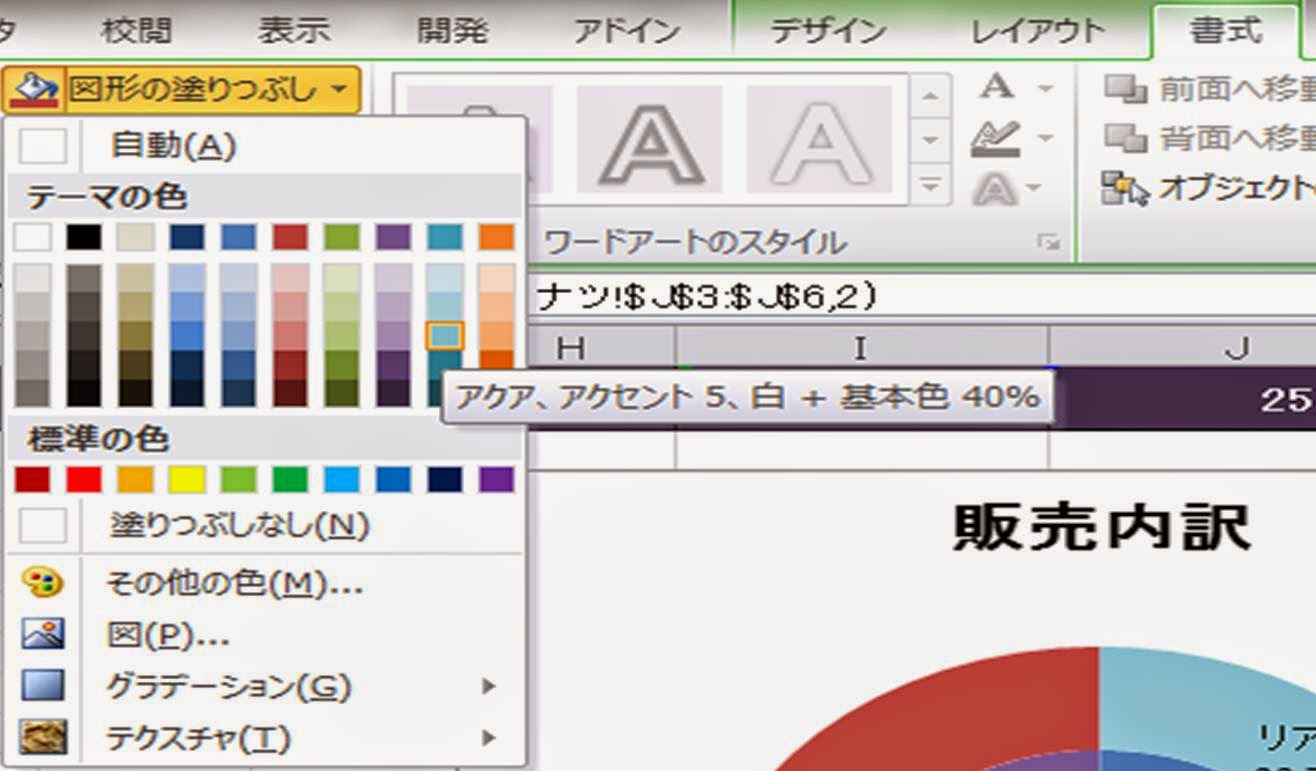Screen dimensions: 1316x771
Task: Click the color palette icon beside その他の色
Action: coord(42,583)
